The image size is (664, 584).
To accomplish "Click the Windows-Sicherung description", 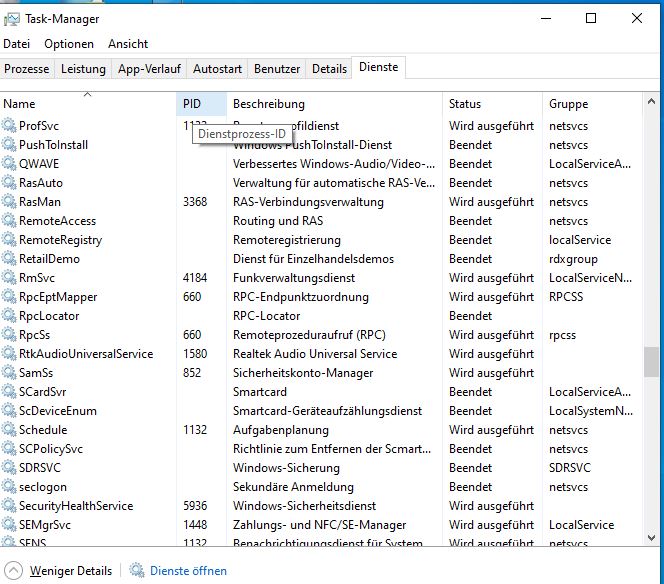I will click(286, 468).
